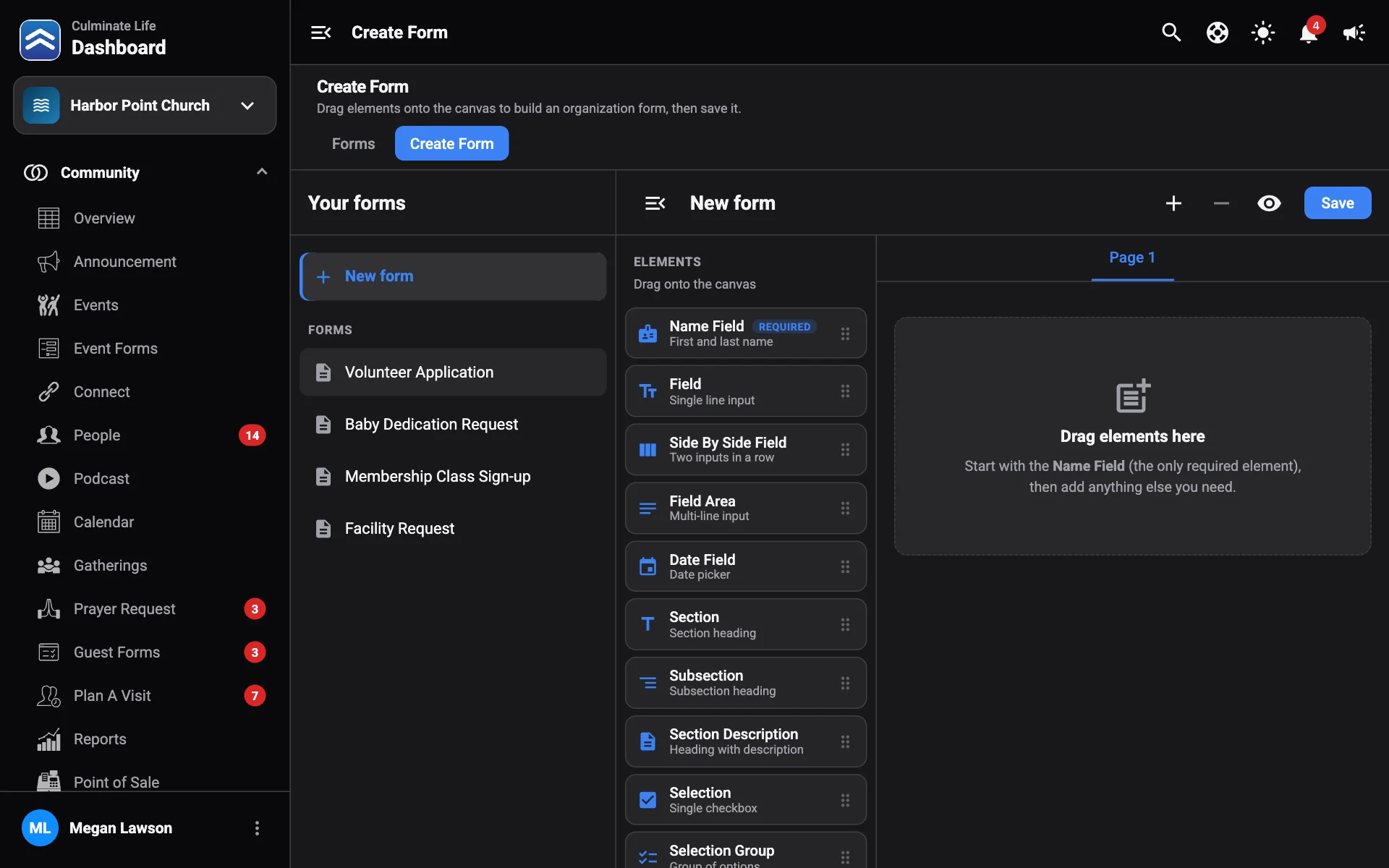The height and width of the screenshot is (868, 1389).
Task: Open the Baby Dedication Request form
Action: point(454,424)
